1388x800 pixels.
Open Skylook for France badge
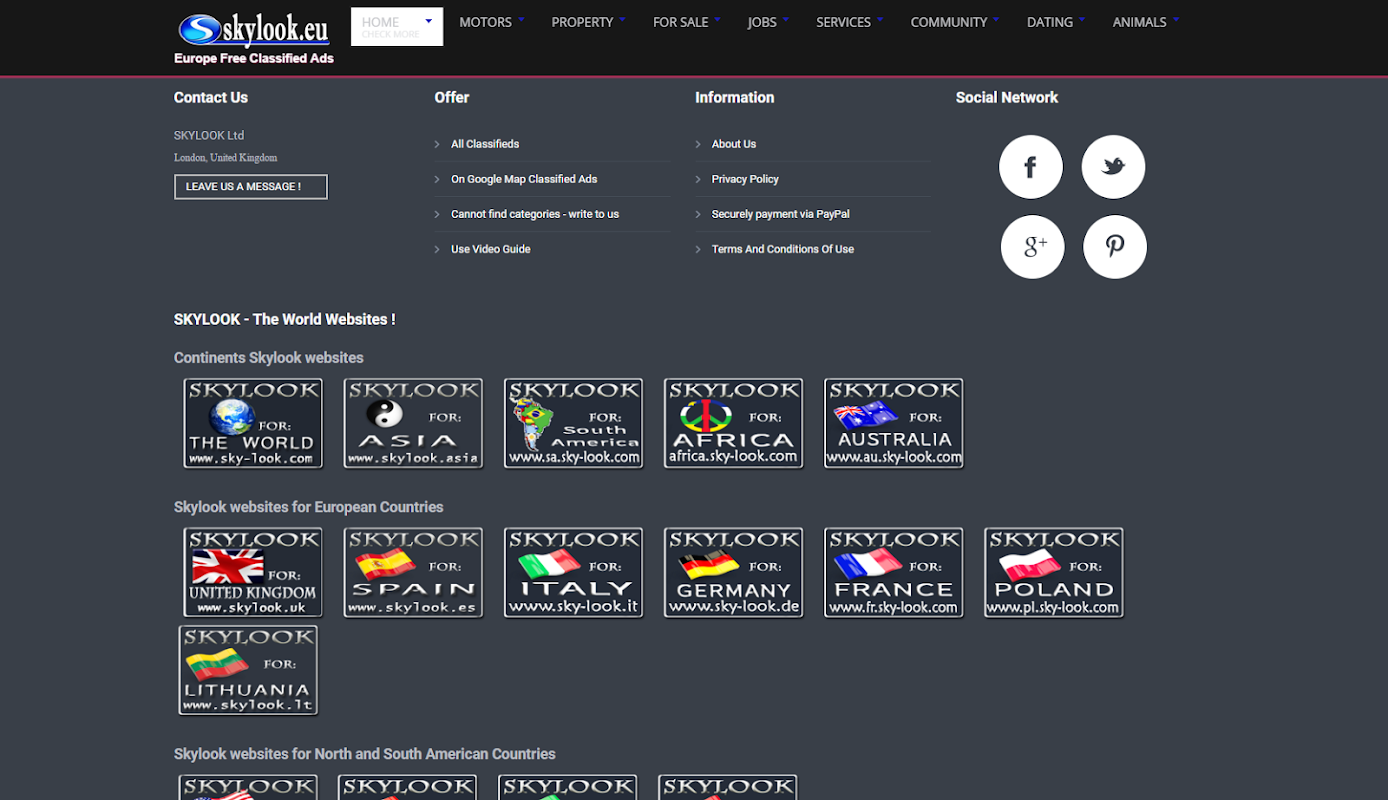[x=893, y=573]
